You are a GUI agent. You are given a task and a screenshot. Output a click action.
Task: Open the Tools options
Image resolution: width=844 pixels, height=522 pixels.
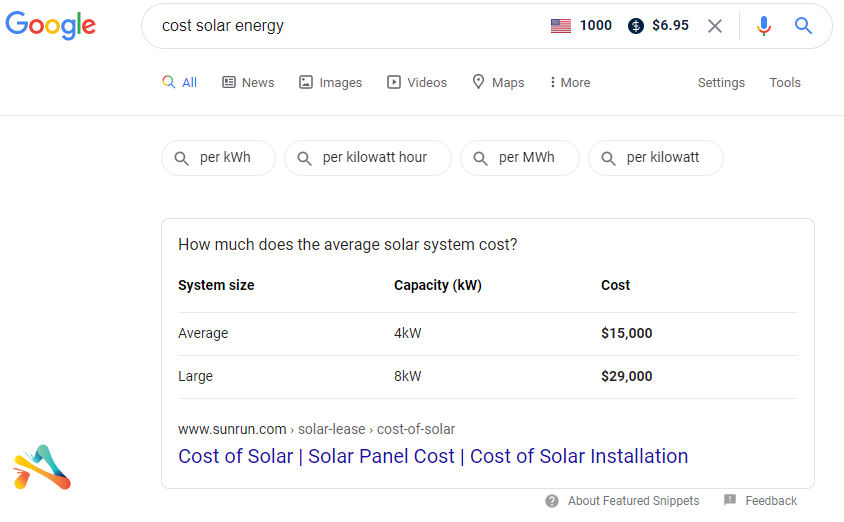(785, 83)
